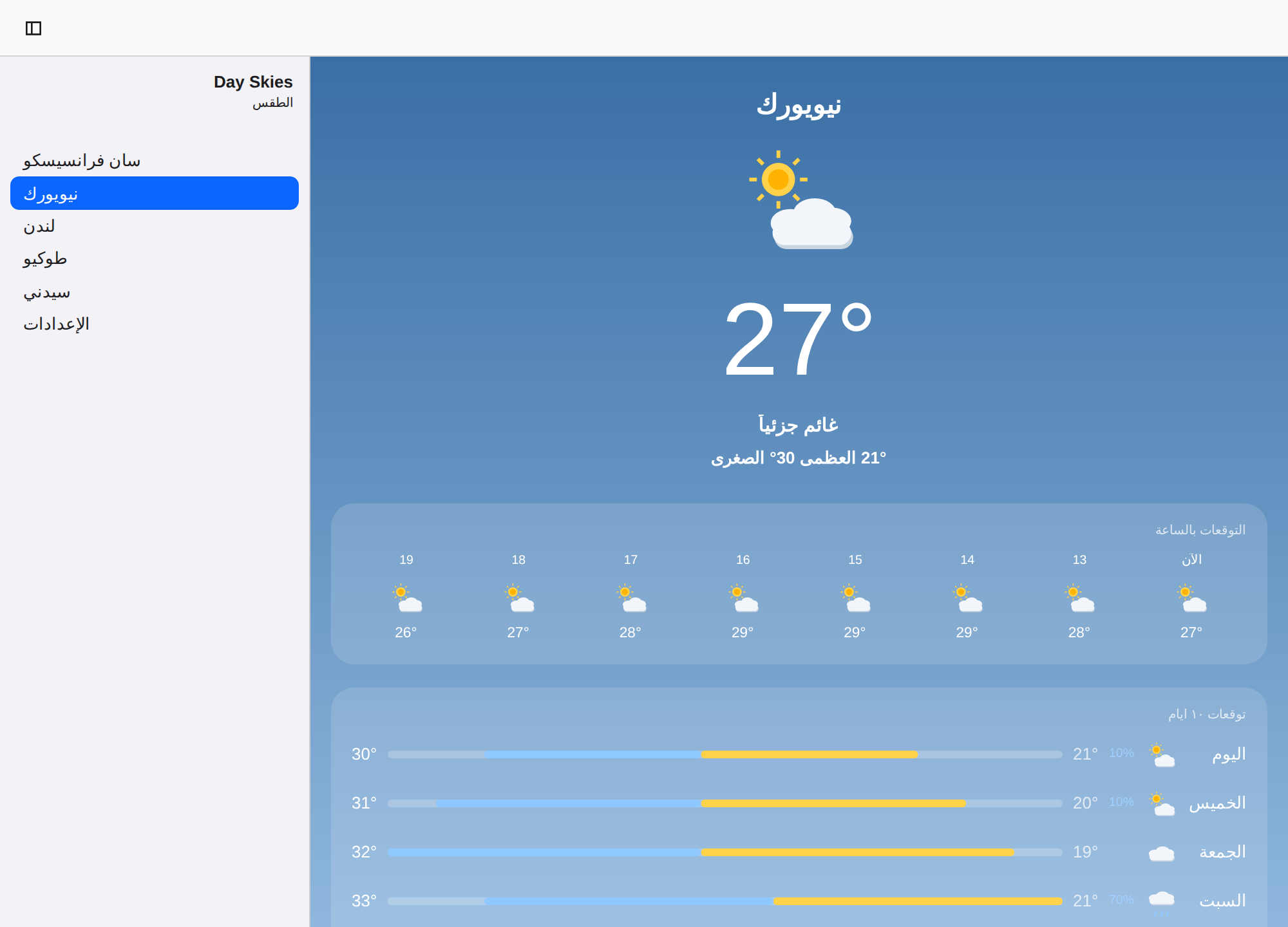
Task: Open طوكيو from the city list
Action: click(155, 259)
